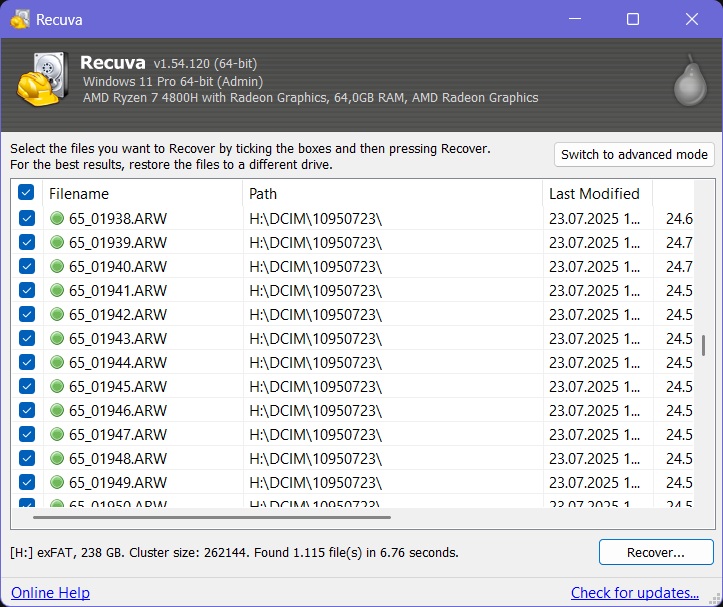Click Last Modified date of 65_01943.ARW
This screenshot has height=607, width=723.
point(594,338)
